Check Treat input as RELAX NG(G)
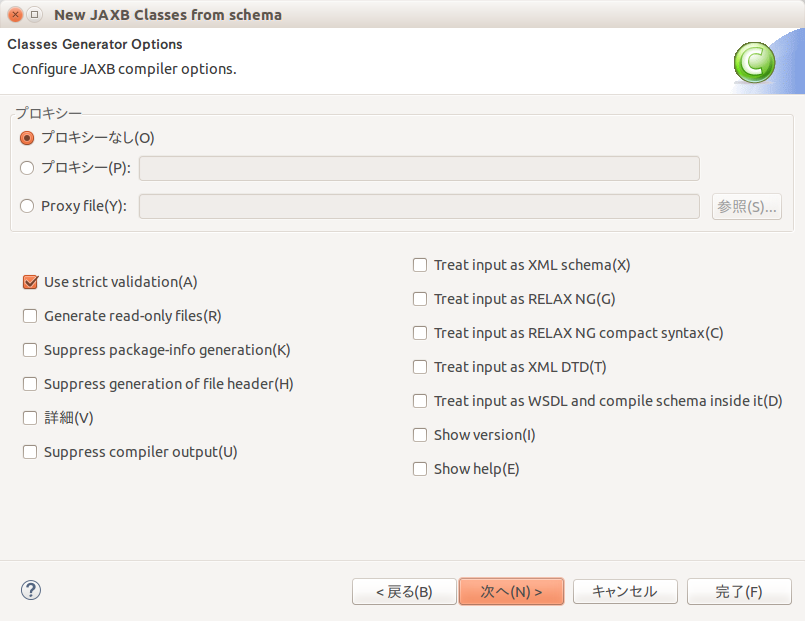The height and width of the screenshot is (621, 805). 420,299
